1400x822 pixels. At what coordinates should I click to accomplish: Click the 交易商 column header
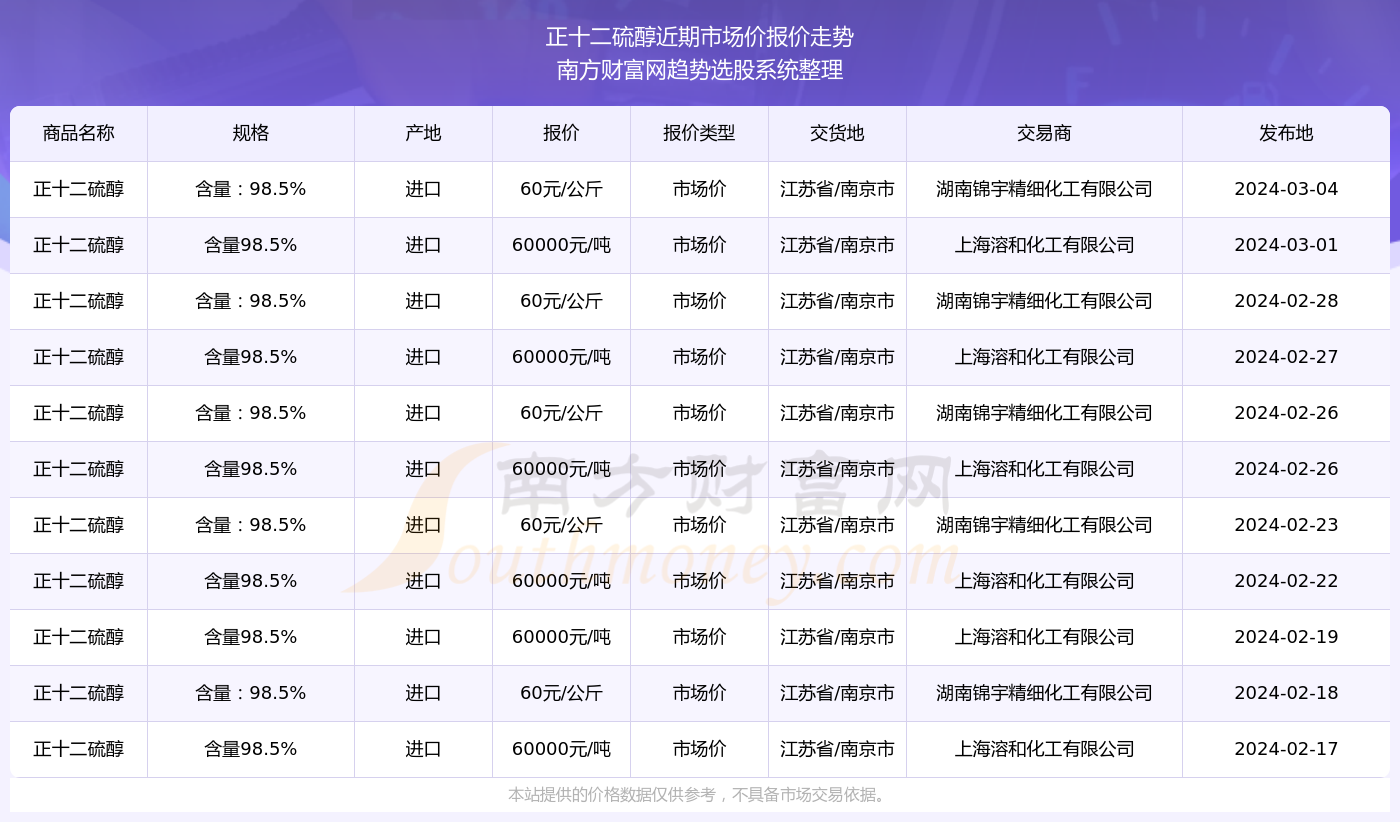pos(1044,133)
